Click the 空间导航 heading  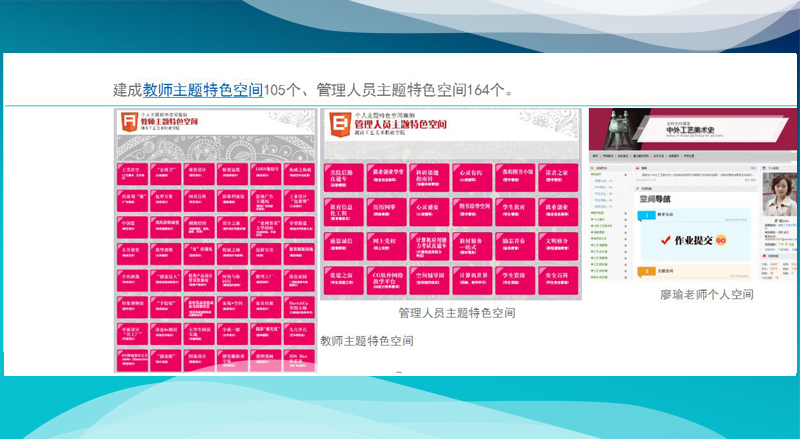pyautogui.click(x=654, y=198)
